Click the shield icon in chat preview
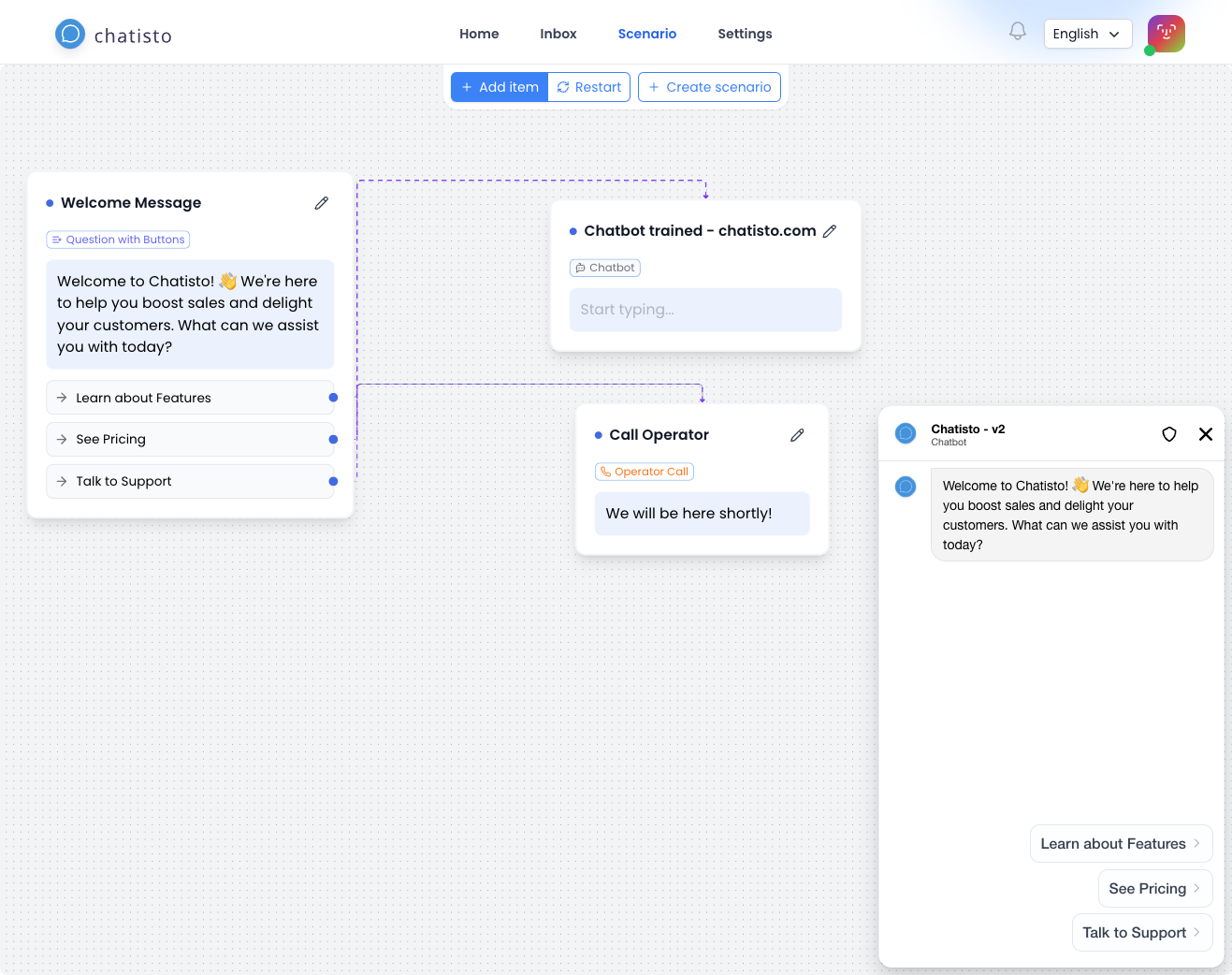The height and width of the screenshot is (975, 1232). [1169, 434]
